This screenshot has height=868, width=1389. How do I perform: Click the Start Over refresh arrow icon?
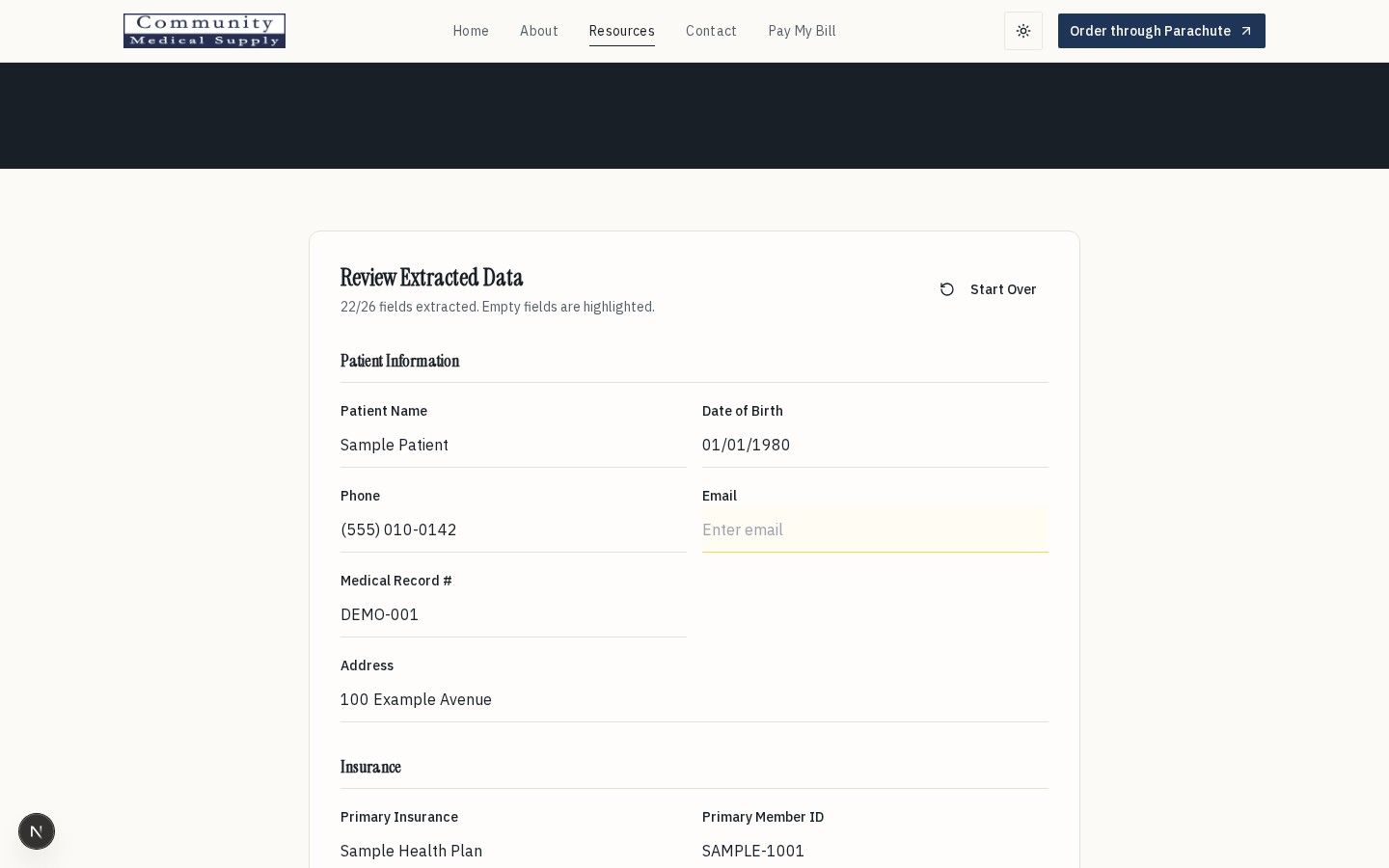tap(947, 289)
